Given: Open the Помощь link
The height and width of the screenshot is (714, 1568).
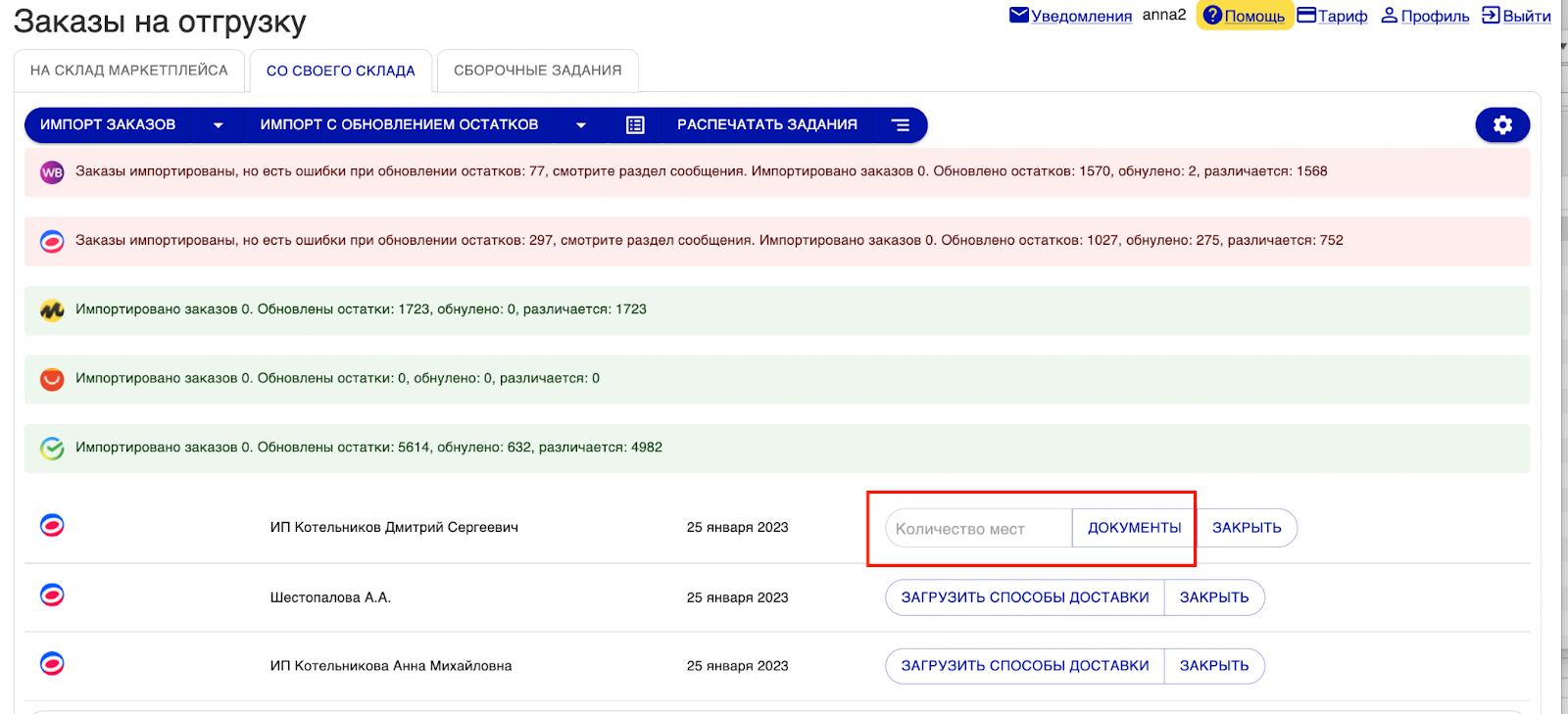Looking at the screenshot, I should point(1254,16).
